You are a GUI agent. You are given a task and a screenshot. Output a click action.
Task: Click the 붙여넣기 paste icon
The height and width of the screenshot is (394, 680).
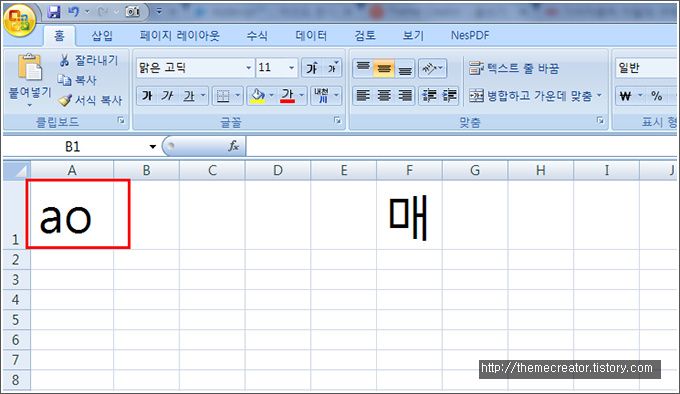tap(29, 67)
